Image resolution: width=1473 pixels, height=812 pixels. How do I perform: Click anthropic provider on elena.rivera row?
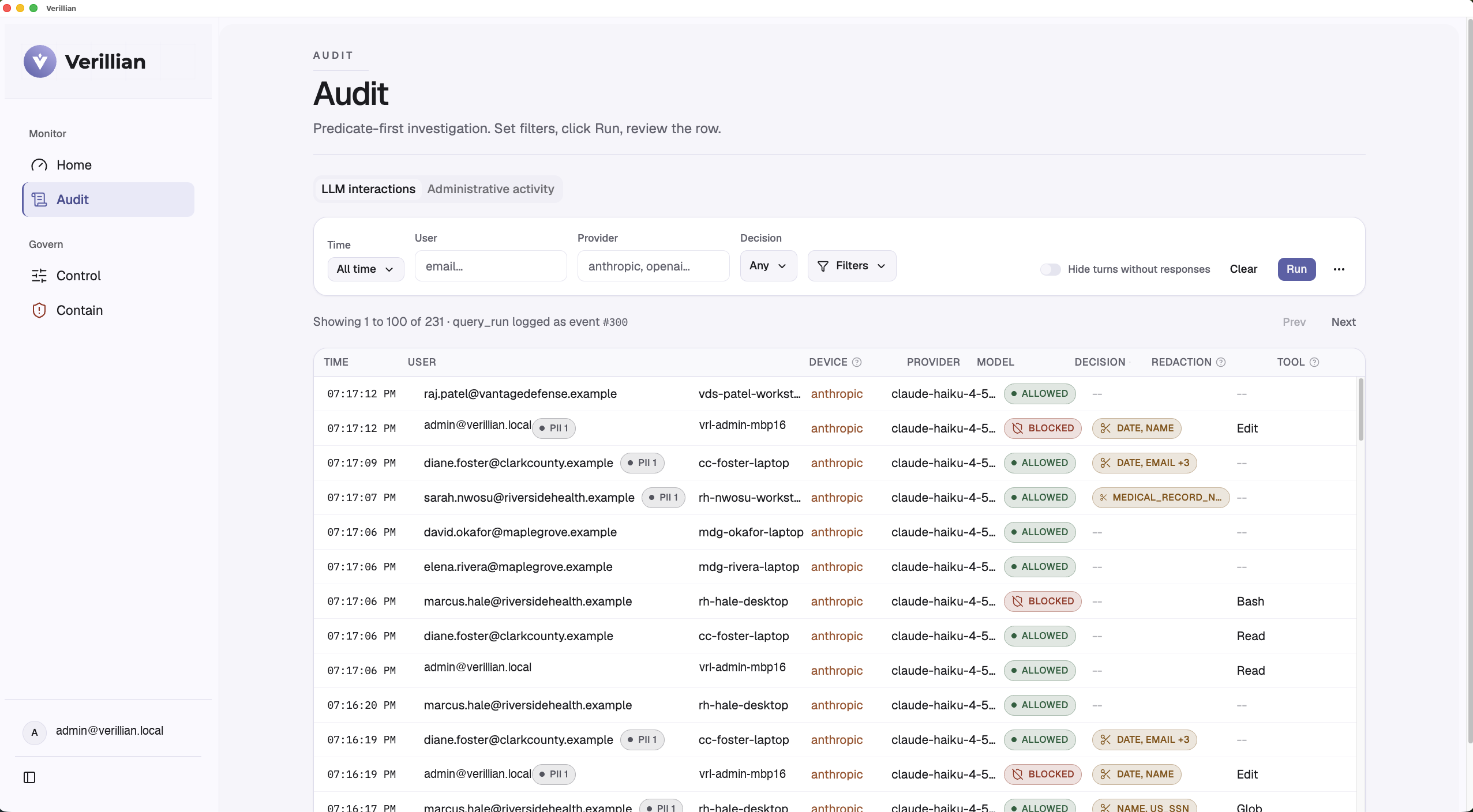[x=837, y=567]
